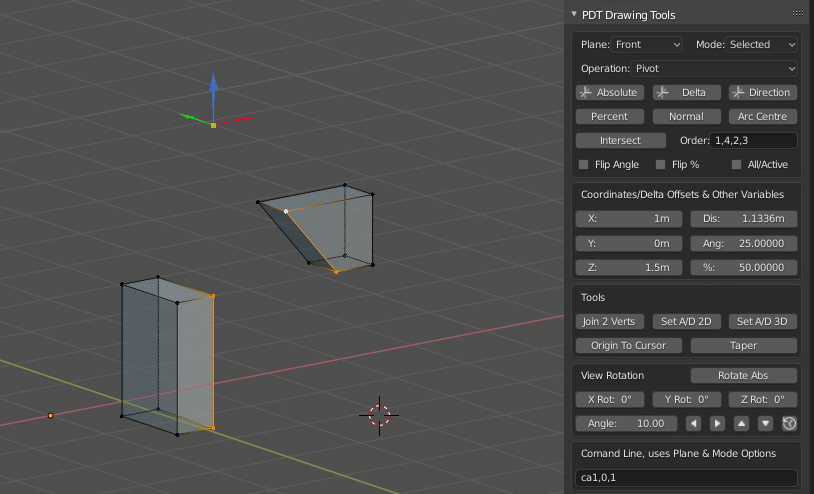Image resolution: width=814 pixels, height=494 pixels.
Task: Enable the Flip Angle checkbox
Action: point(584,164)
